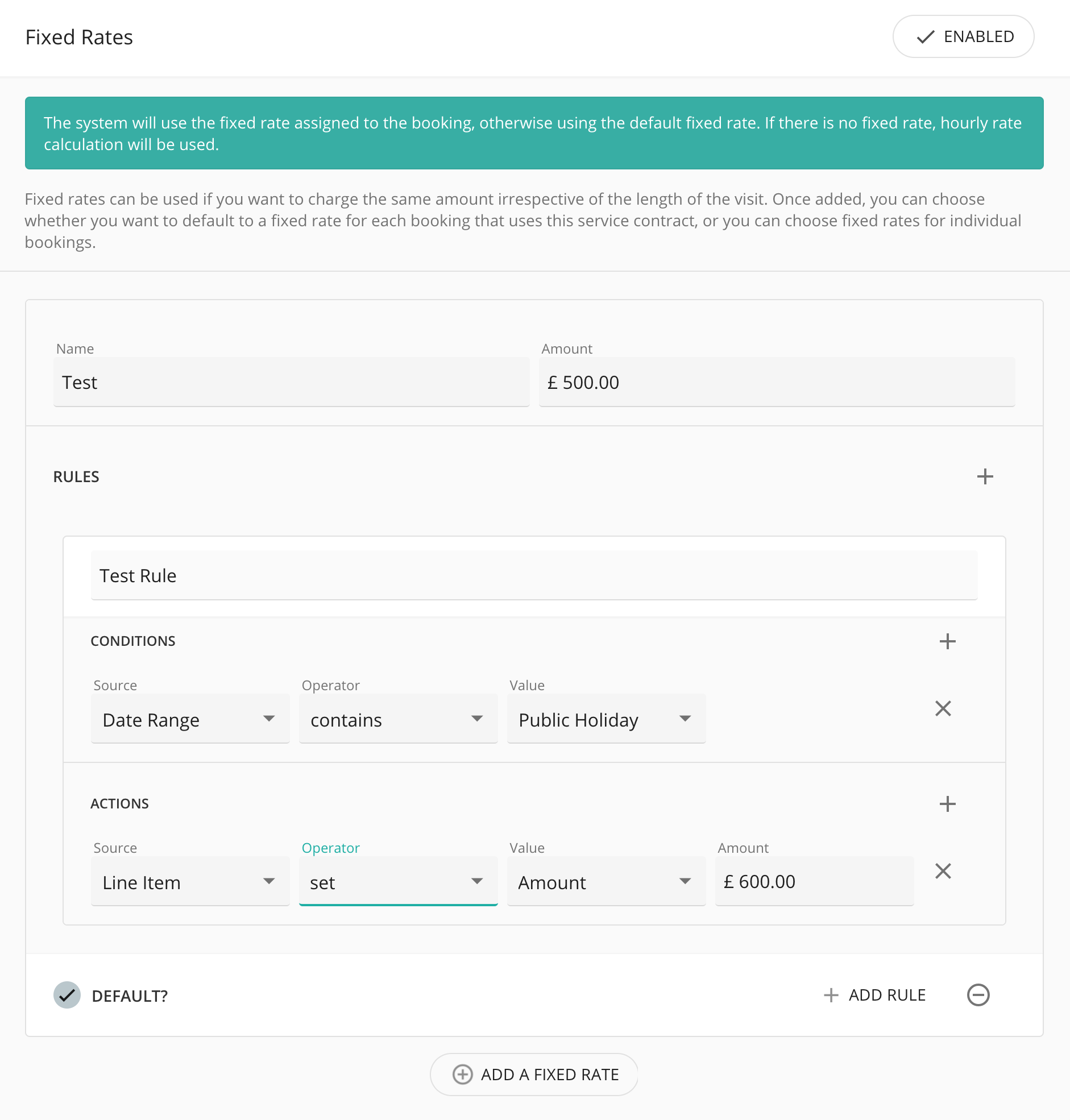Open the action Operator dropdown showing set

coord(398,882)
